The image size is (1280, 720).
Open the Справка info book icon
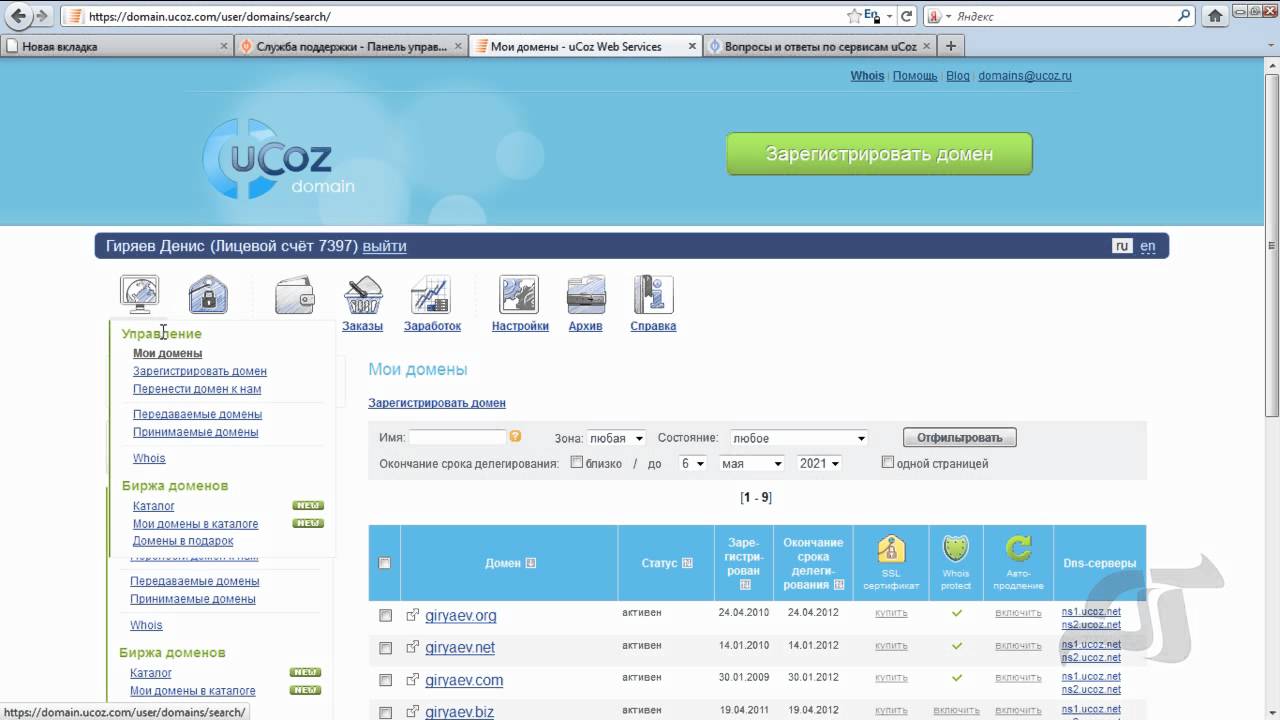point(653,295)
